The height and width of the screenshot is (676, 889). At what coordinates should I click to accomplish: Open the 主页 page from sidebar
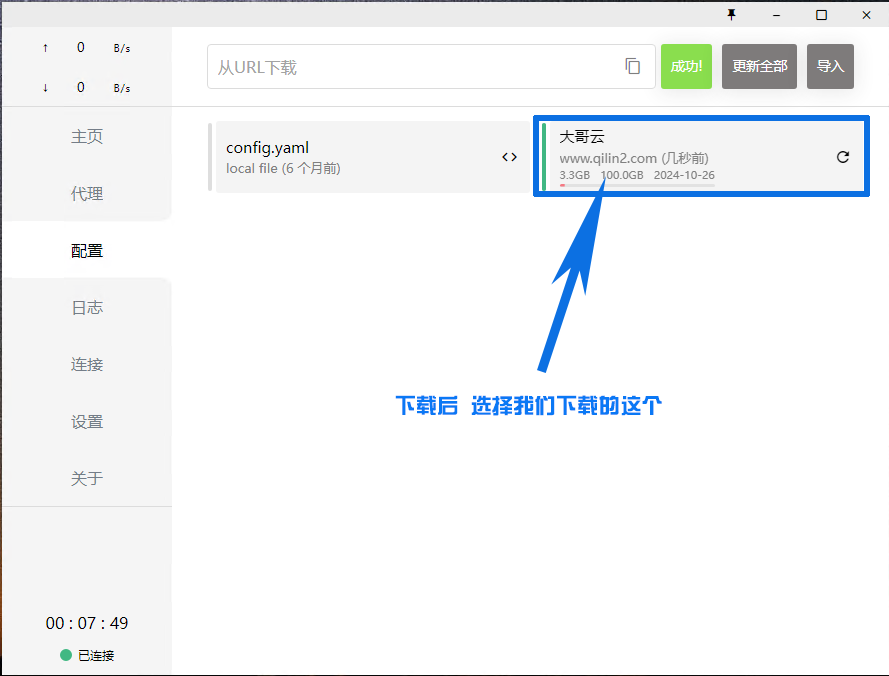87,136
